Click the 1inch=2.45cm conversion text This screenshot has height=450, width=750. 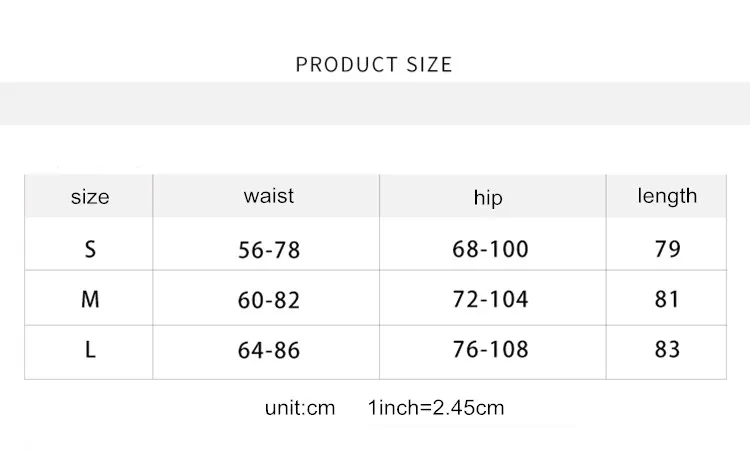[436, 408]
